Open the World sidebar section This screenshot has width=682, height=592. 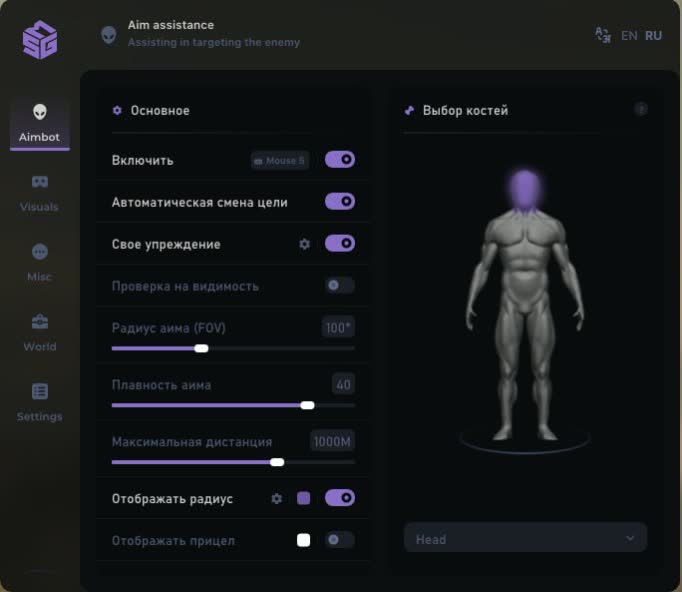39,332
